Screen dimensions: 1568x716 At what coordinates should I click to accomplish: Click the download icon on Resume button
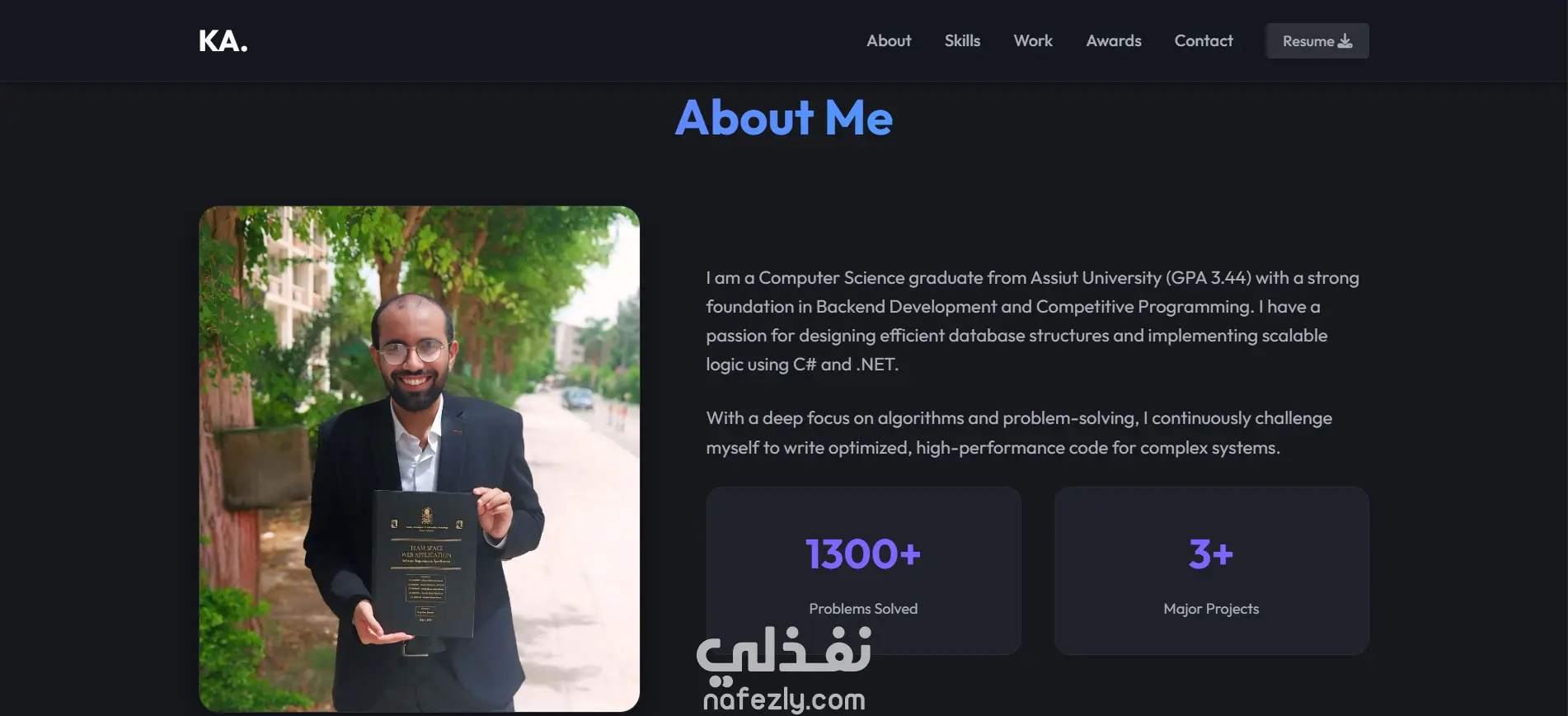(1345, 40)
